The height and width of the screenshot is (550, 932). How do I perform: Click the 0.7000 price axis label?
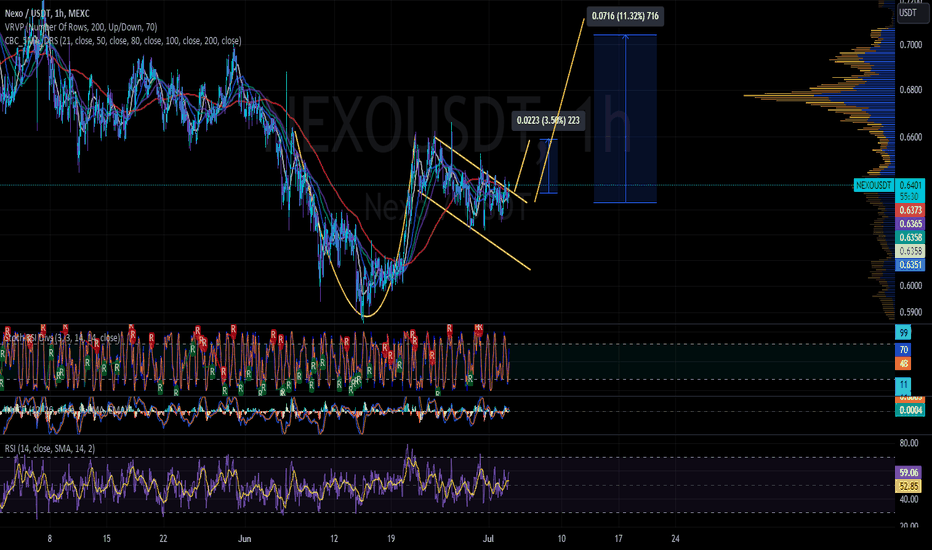911,45
